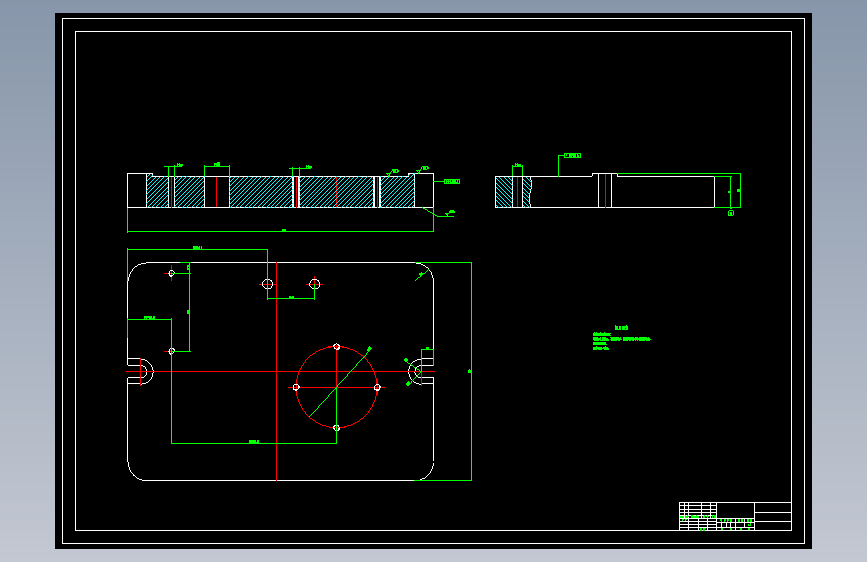Image resolution: width=867 pixels, height=562 pixels.
Task: Pick the bottom hole on the red circle
Action: point(336,428)
